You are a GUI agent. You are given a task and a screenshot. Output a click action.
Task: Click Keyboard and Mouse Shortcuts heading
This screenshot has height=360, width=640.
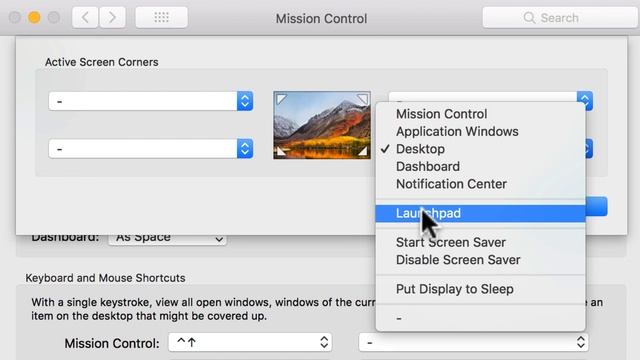click(x=105, y=278)
